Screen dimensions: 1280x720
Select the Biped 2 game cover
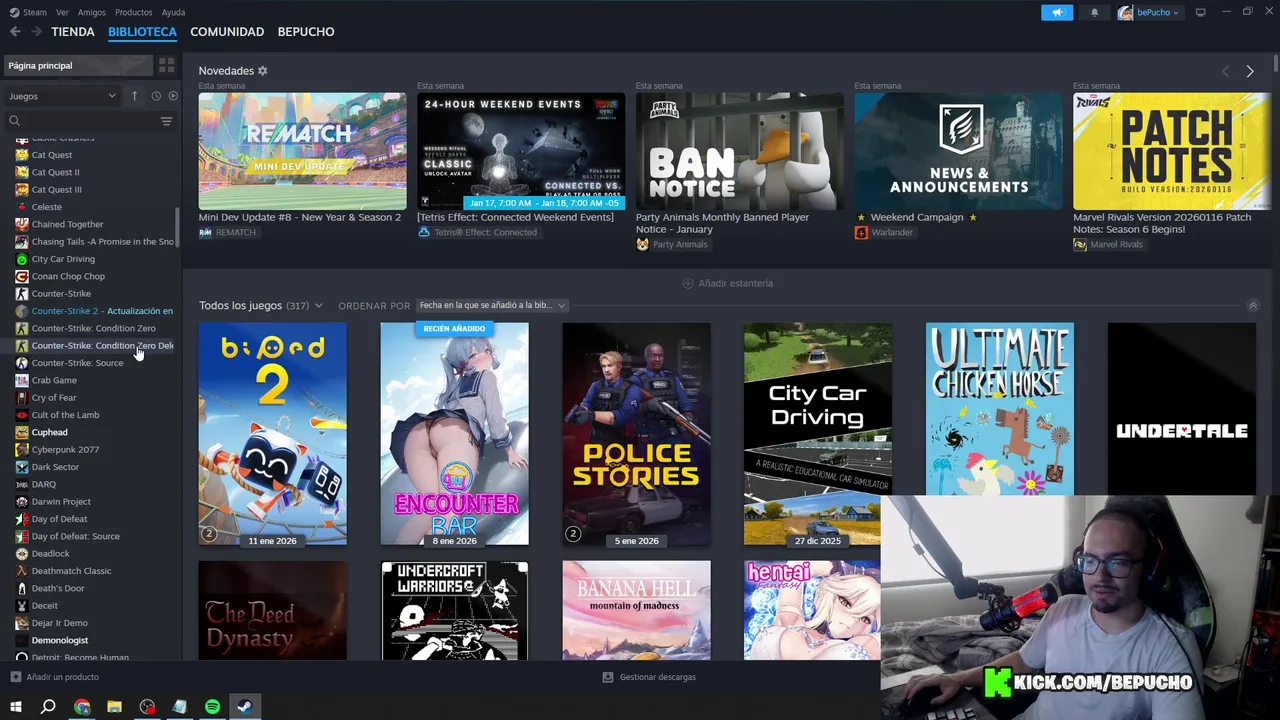pyautogui.click(x=272, y=434)
